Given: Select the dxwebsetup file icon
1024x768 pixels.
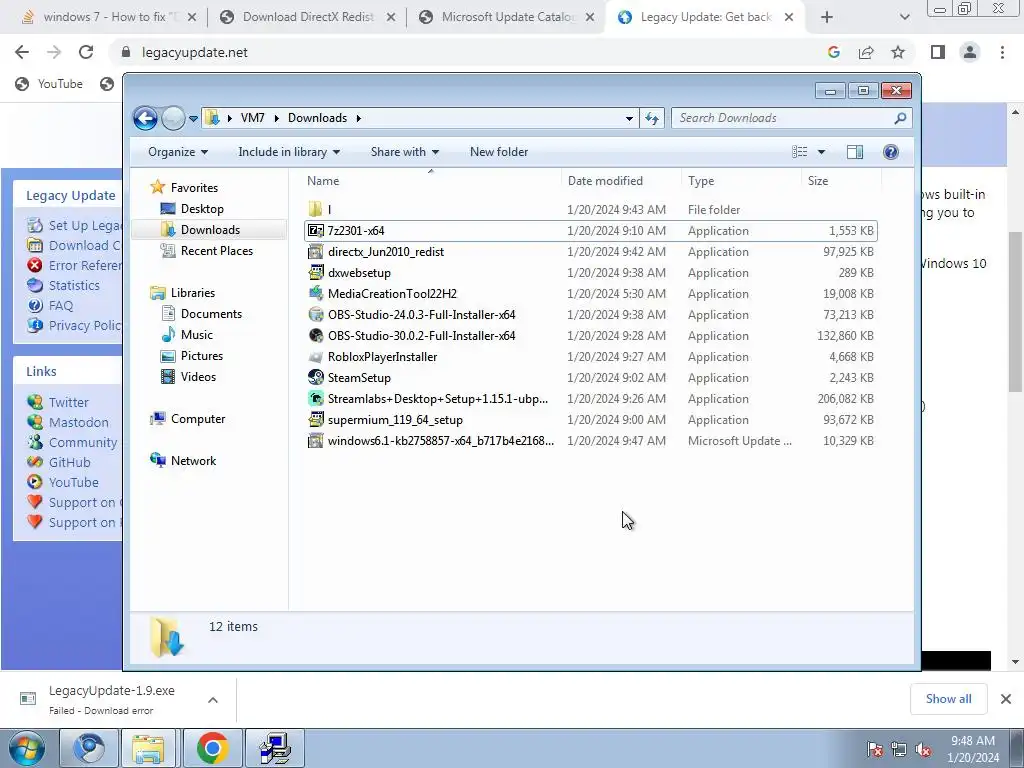Looking at the screenshot, I should click(x=316, y=273).
